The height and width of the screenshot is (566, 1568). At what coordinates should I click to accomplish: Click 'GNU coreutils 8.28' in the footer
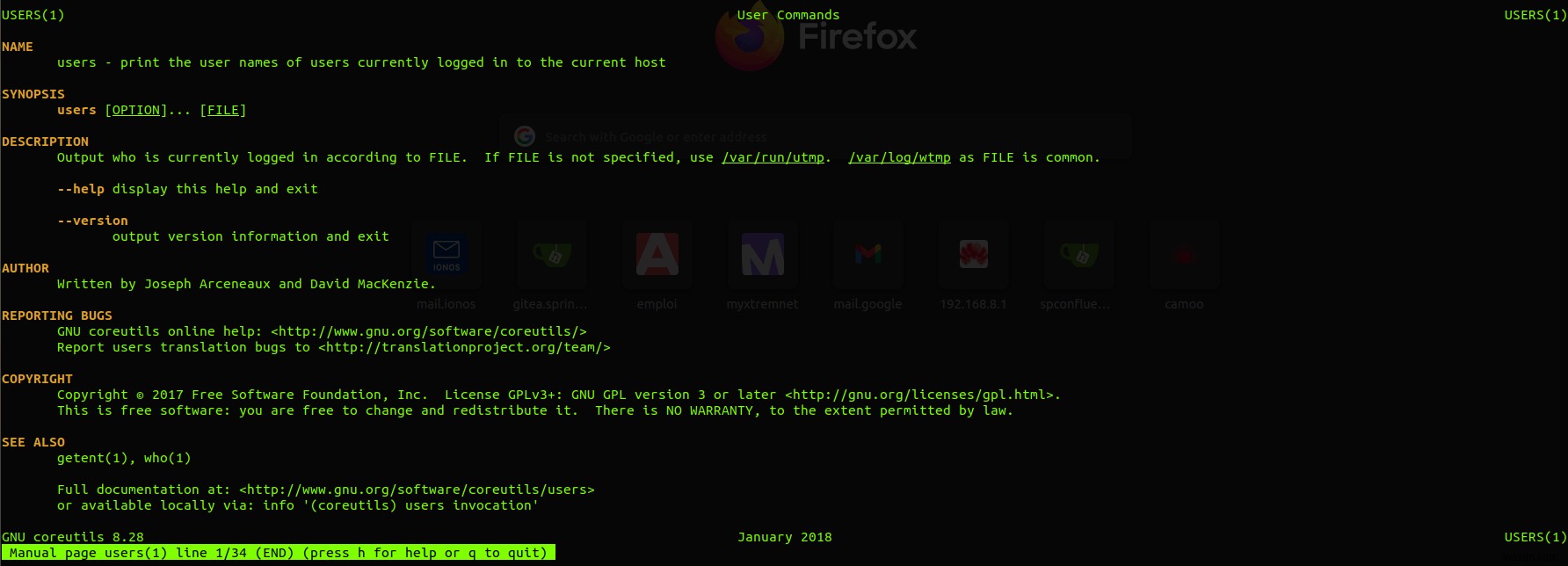point(73,537)
